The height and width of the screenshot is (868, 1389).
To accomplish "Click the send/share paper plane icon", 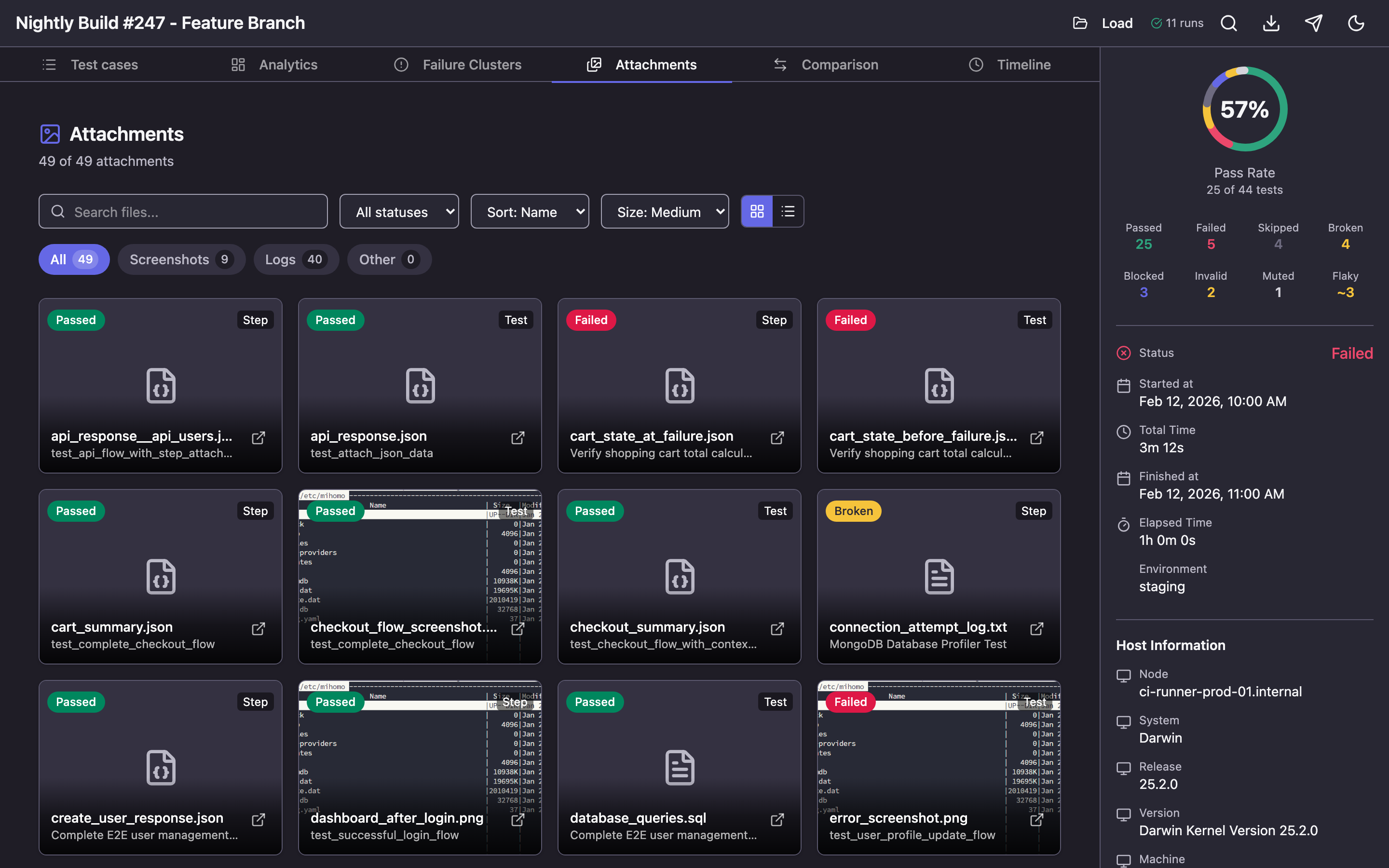I will (1314, 23).
